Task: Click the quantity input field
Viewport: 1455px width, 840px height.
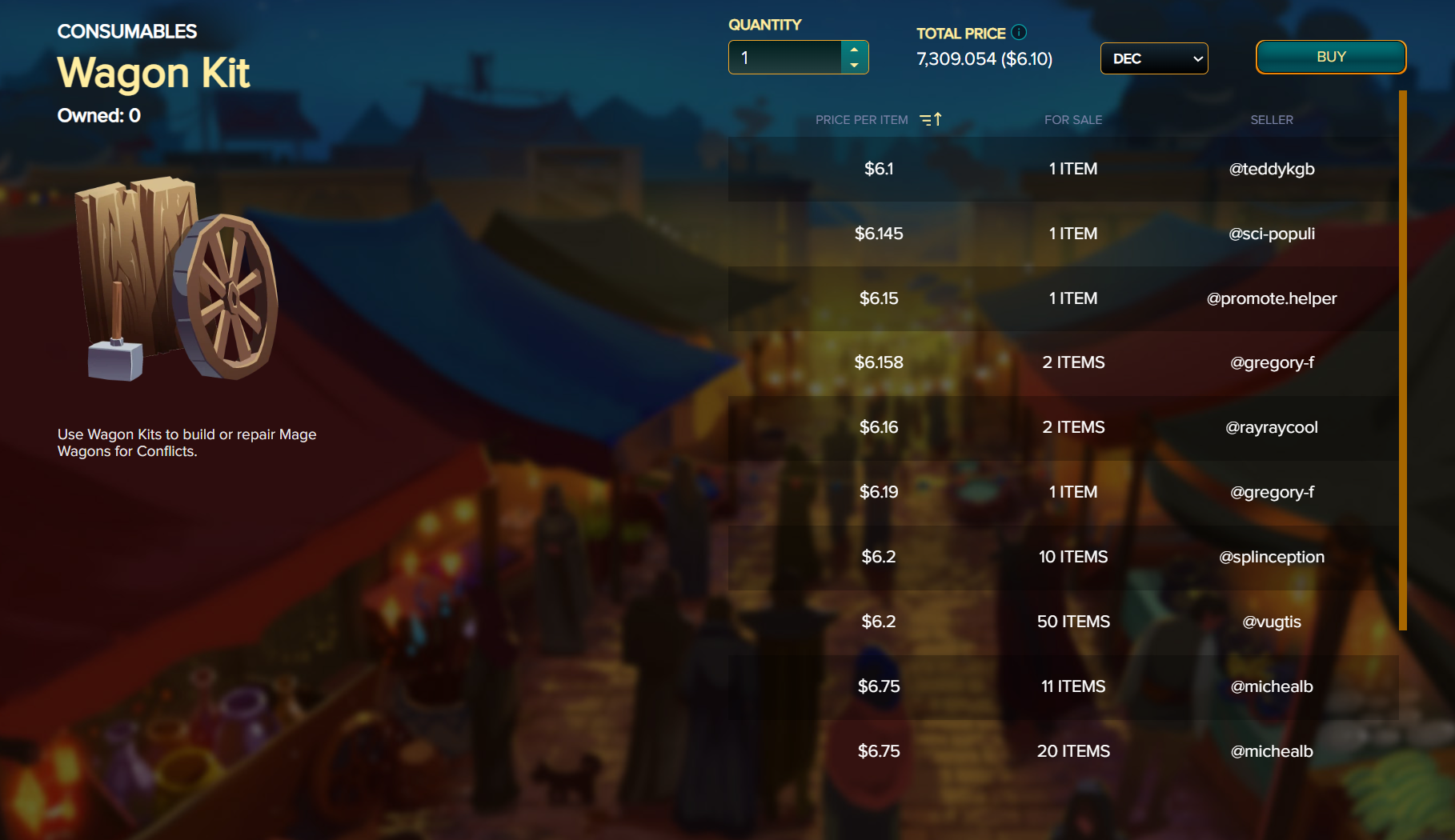Action: 785,58
